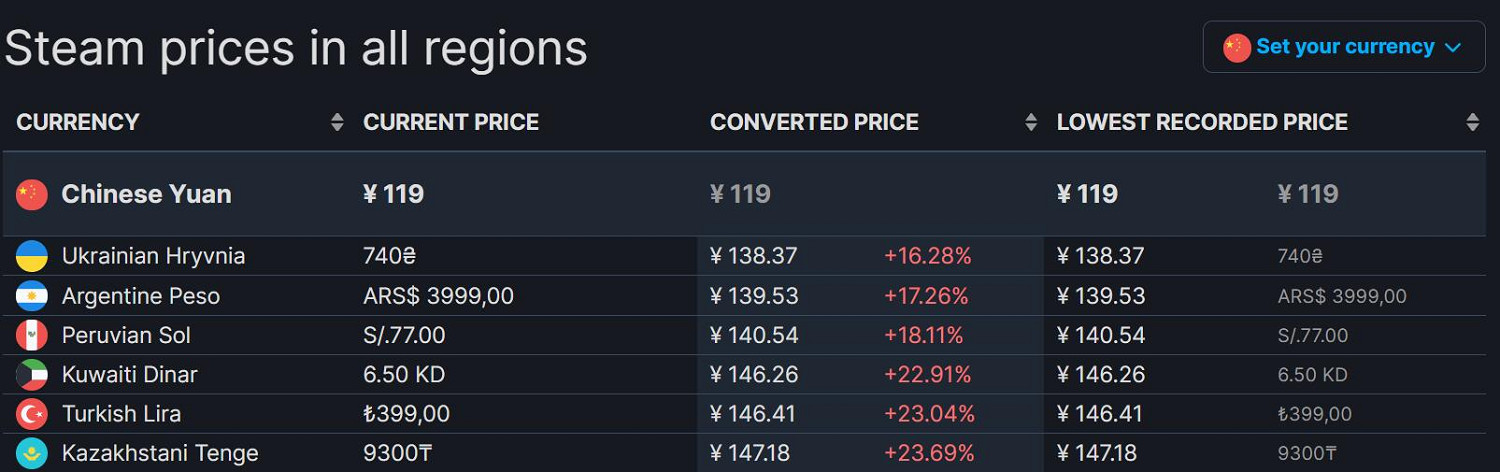This screenshot has width=1500, height=472.
Task: Click the Kazakhstani Tenge currency name
Action: point(160,453)
